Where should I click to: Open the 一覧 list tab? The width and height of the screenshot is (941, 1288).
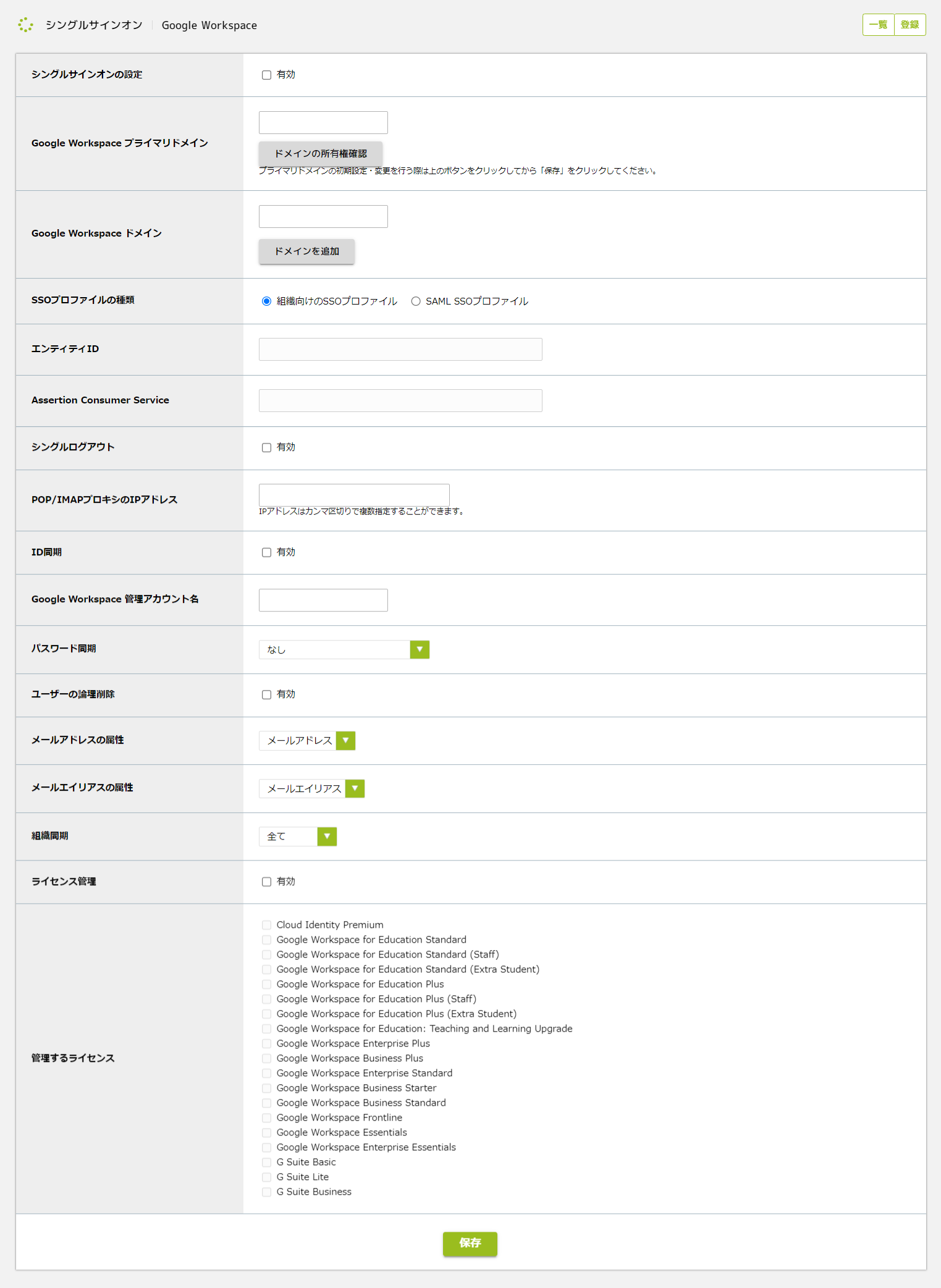click(x=878, y=25)
